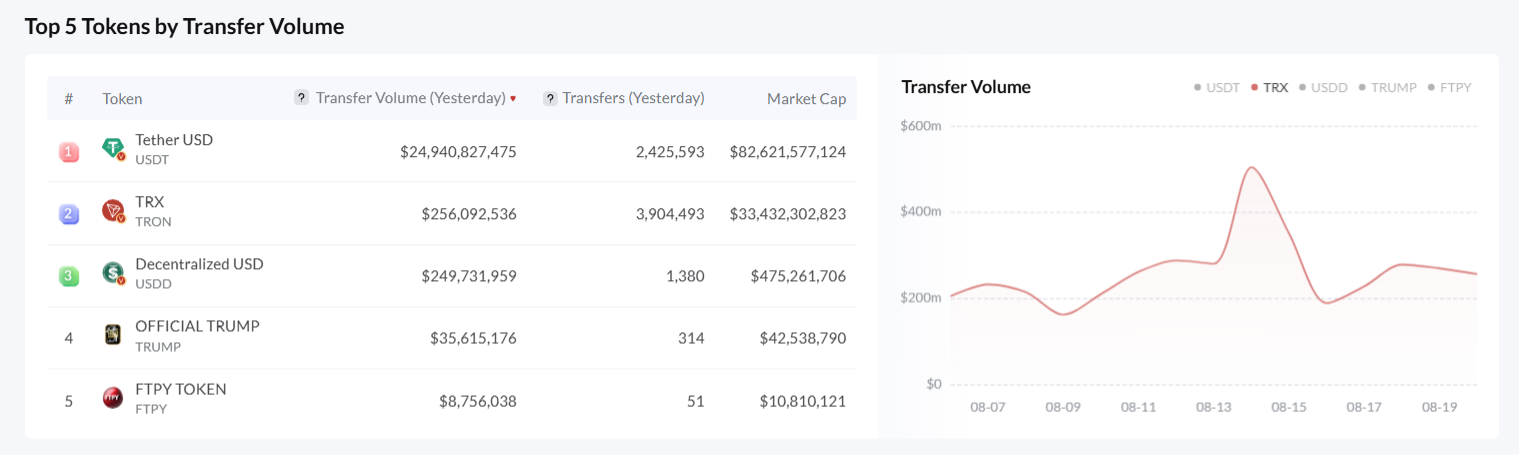This screenshot has width=1520, height=456.
Task: Click the rank 1 badge icon
Action: pos(69,152)
